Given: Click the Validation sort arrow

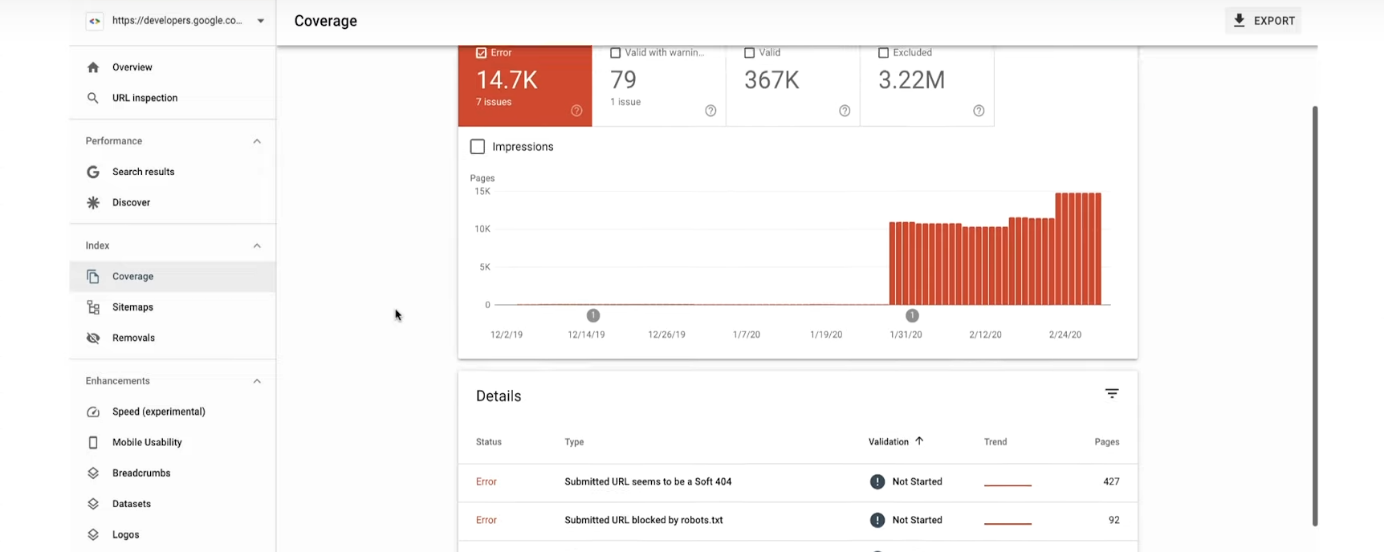Looking at the screenshot, I should [919, 441].
